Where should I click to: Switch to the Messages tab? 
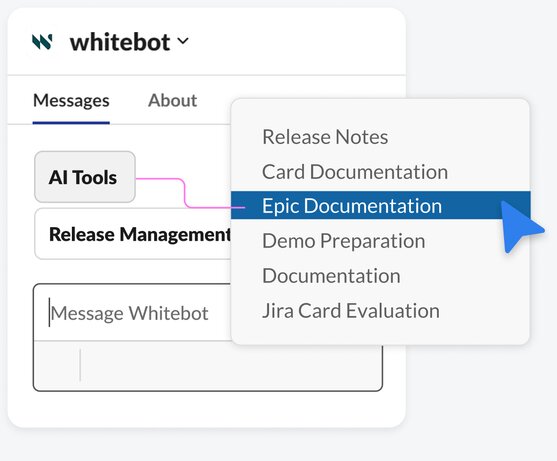[x=71, y=101]
